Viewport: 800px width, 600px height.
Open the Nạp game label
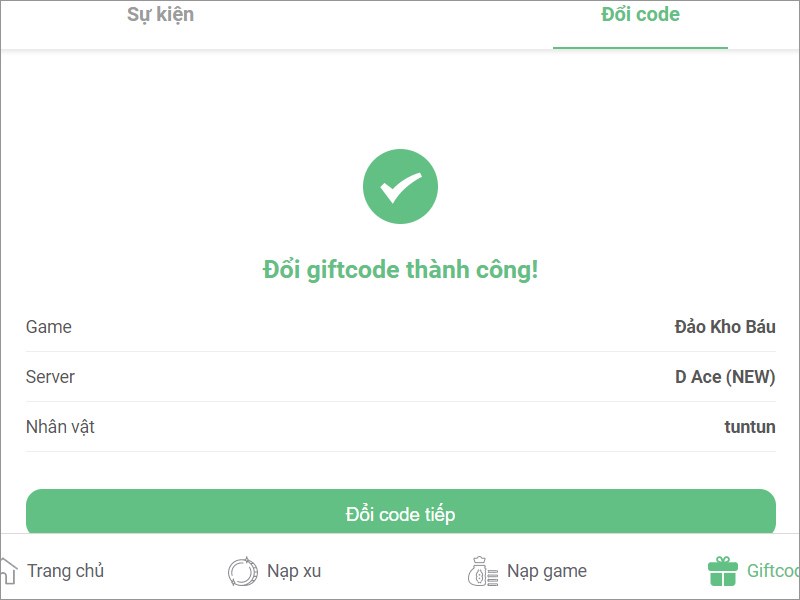(x=547, y=571)
